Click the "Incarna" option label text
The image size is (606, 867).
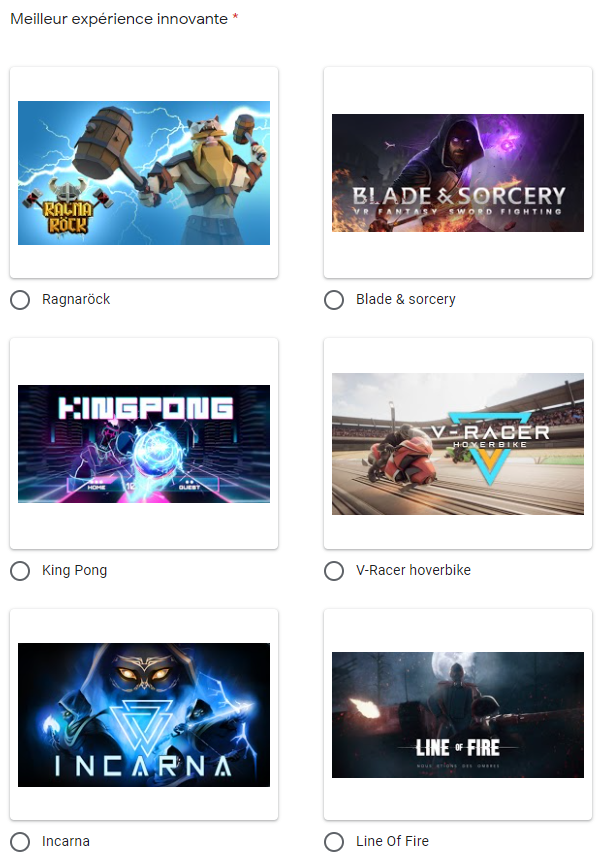coord(65,841)
